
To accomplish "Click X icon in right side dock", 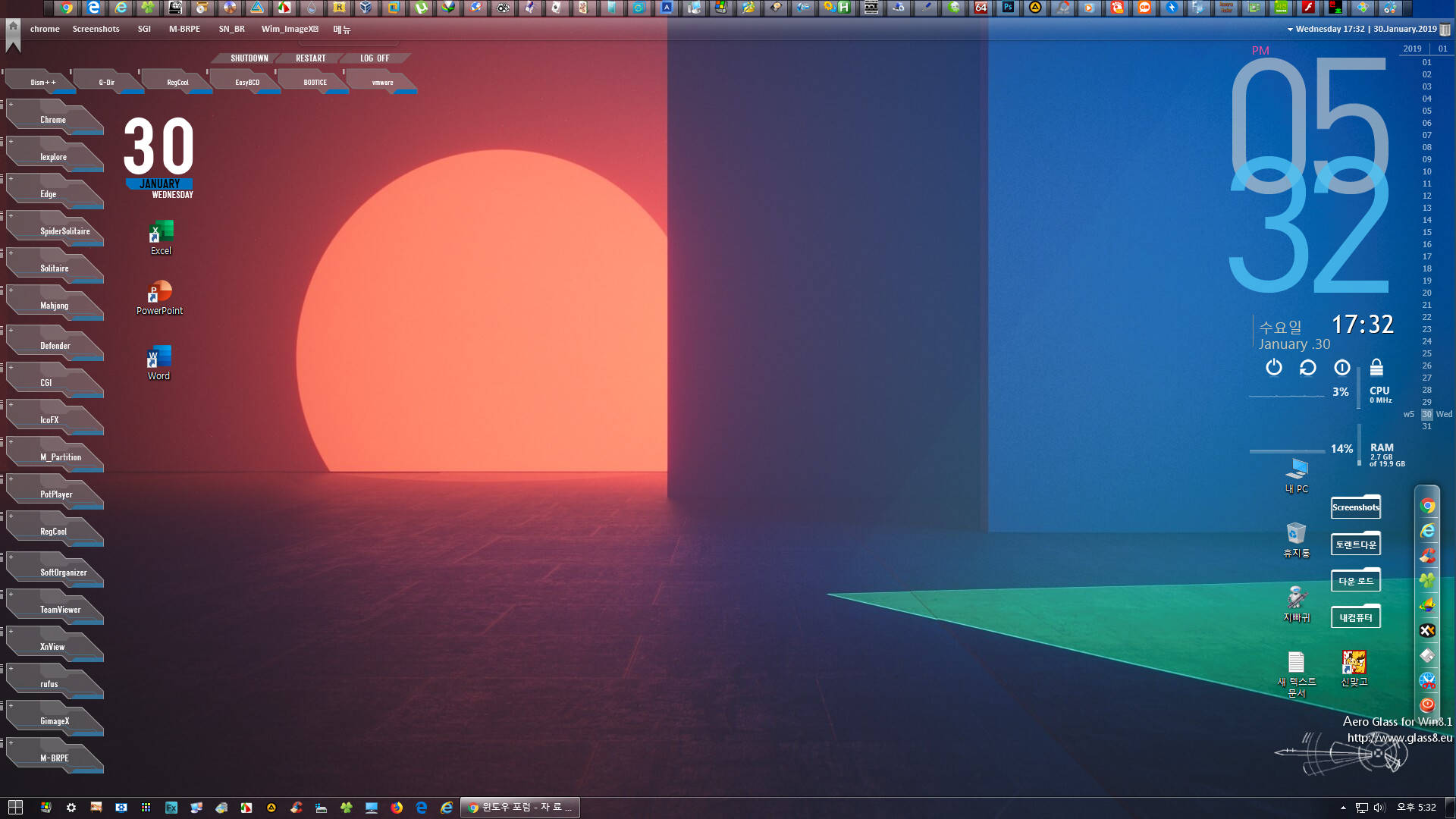I will [x=1428, y=630].
